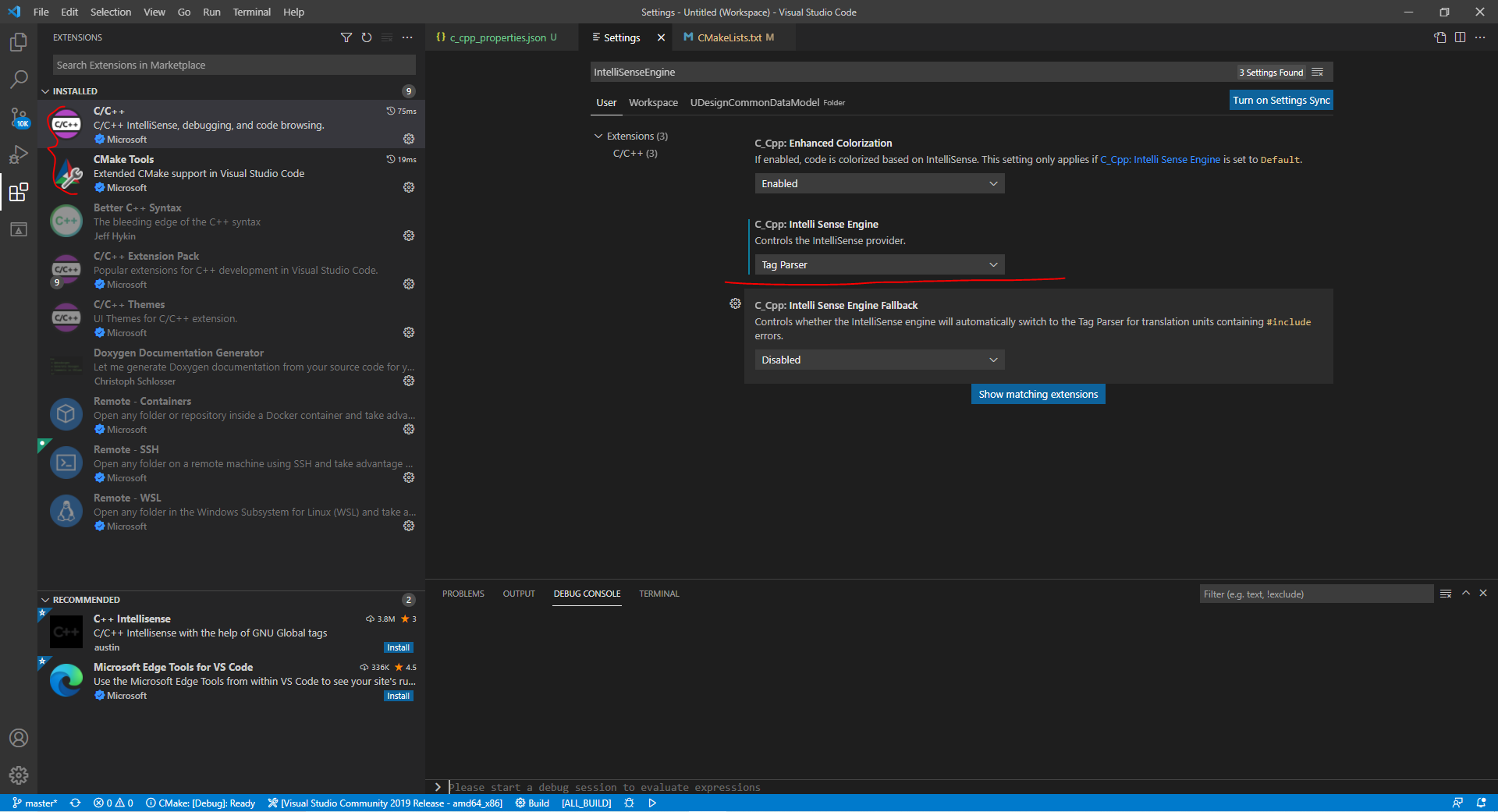Open gear for Intelli Sense Engine Fallback setting
The width and height of the screenshot is (1498, 812).
[735, 303]
